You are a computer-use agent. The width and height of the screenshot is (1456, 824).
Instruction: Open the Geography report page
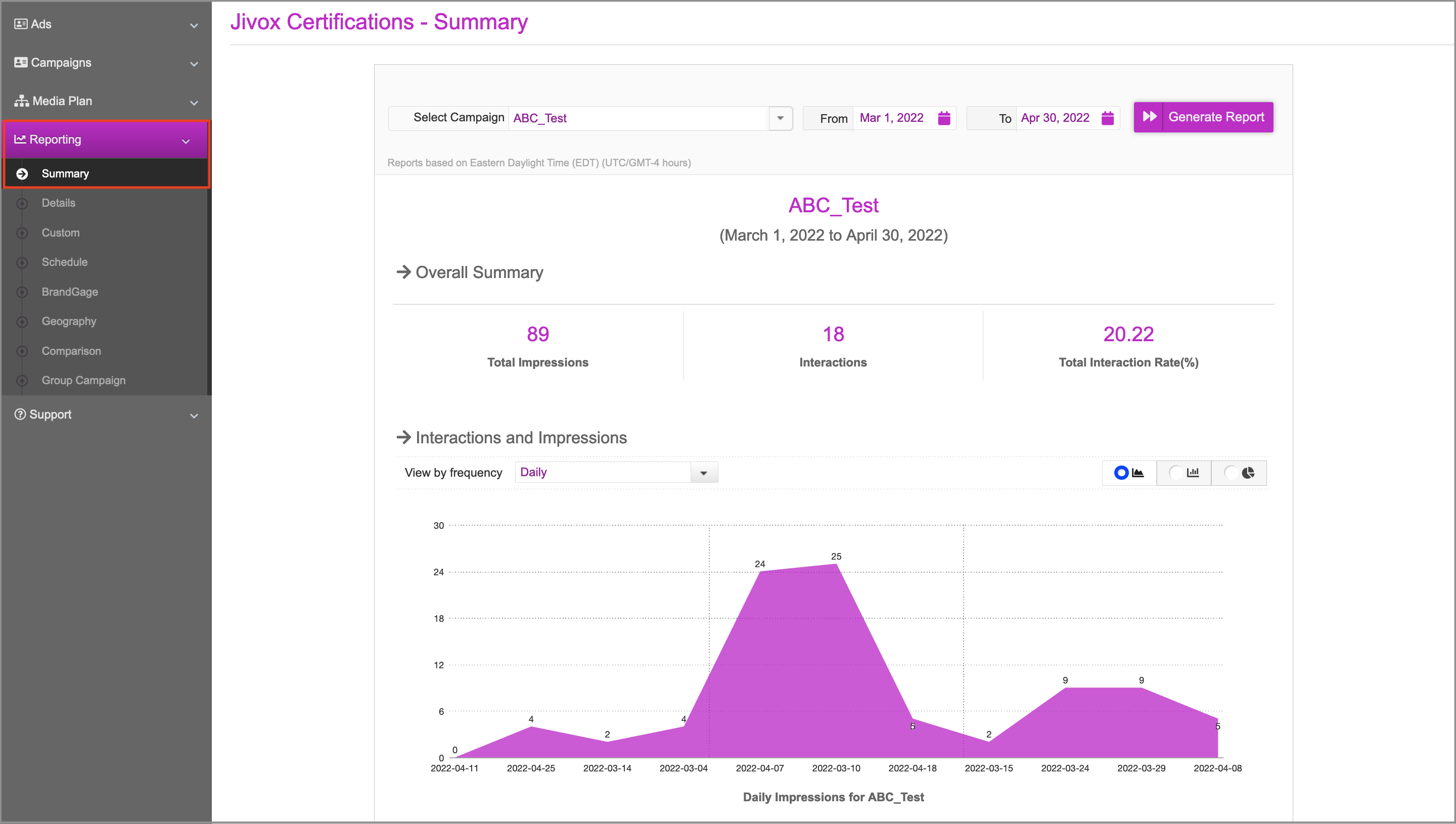click(x=69, y=322)
